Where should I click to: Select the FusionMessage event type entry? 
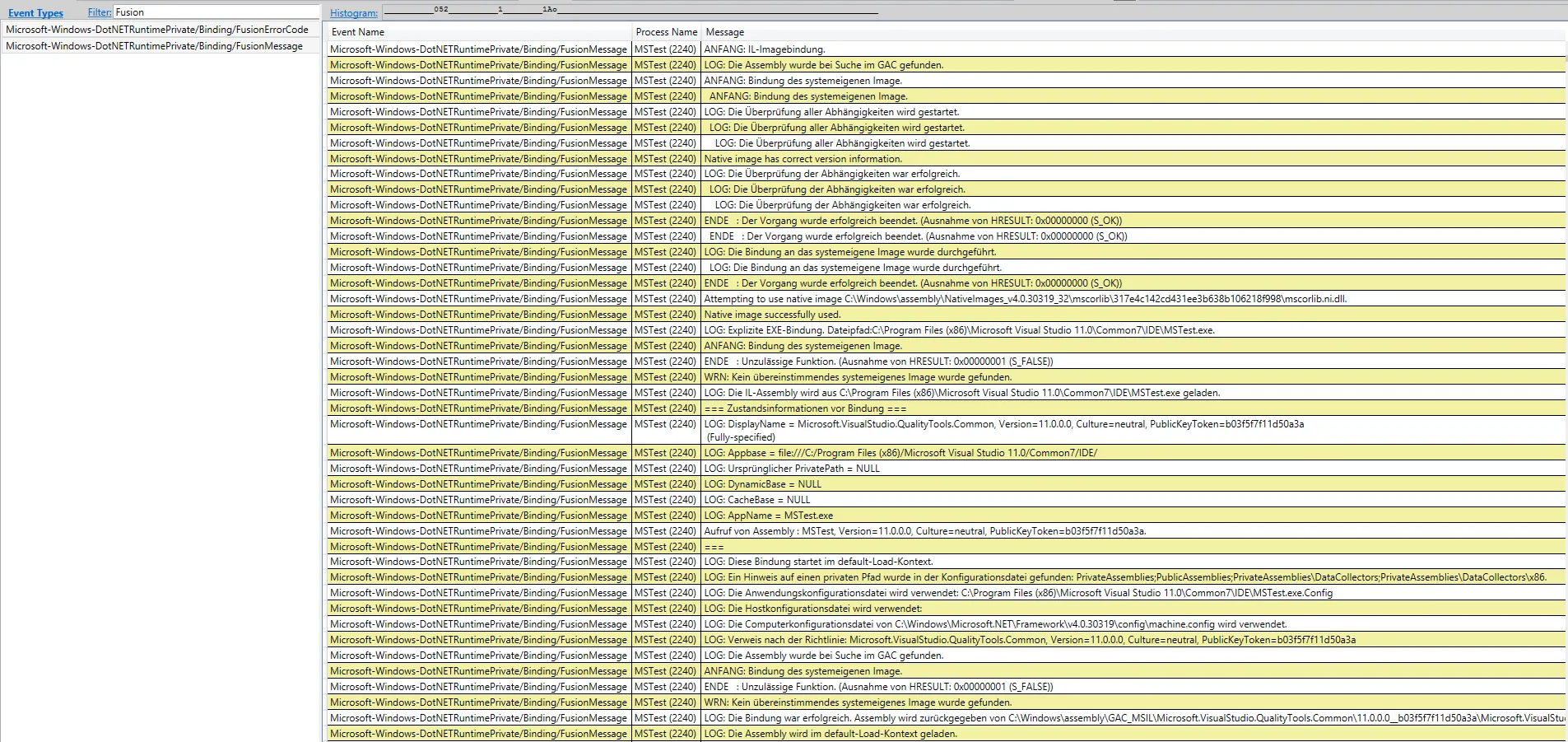point(153,46)
